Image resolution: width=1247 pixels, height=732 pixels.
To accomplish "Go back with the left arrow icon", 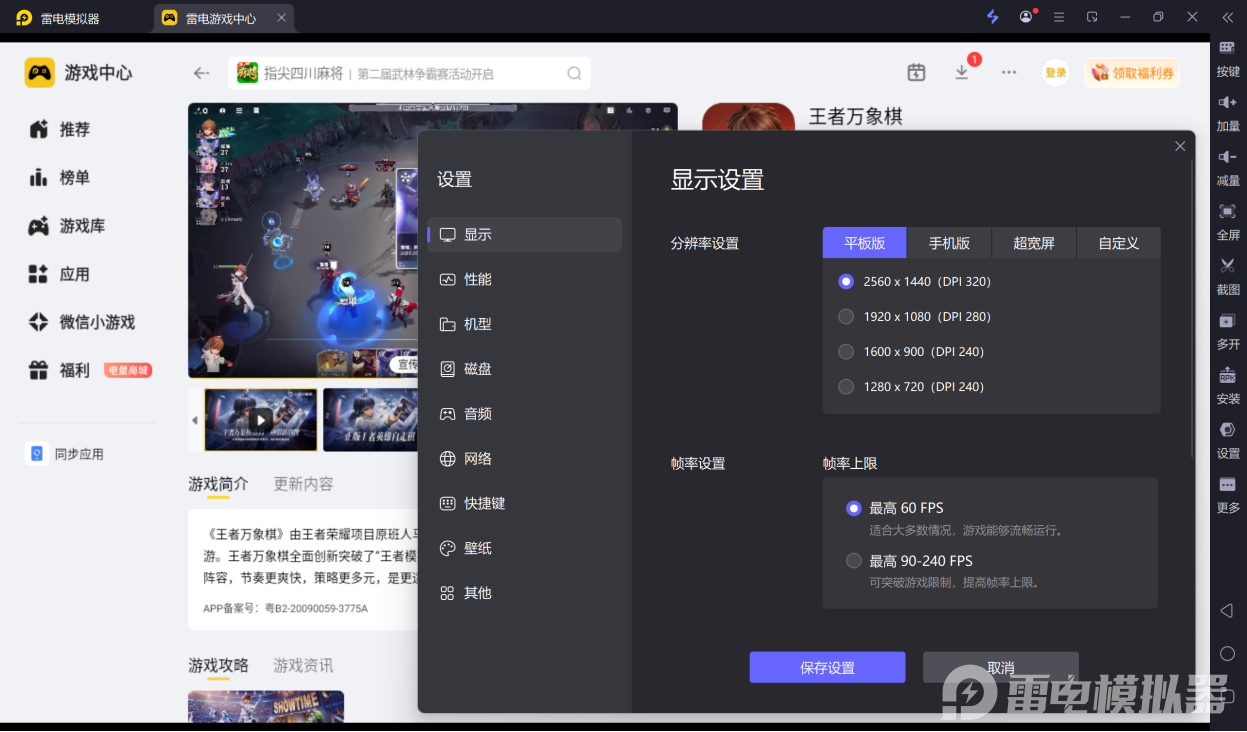I will point(202,73).
